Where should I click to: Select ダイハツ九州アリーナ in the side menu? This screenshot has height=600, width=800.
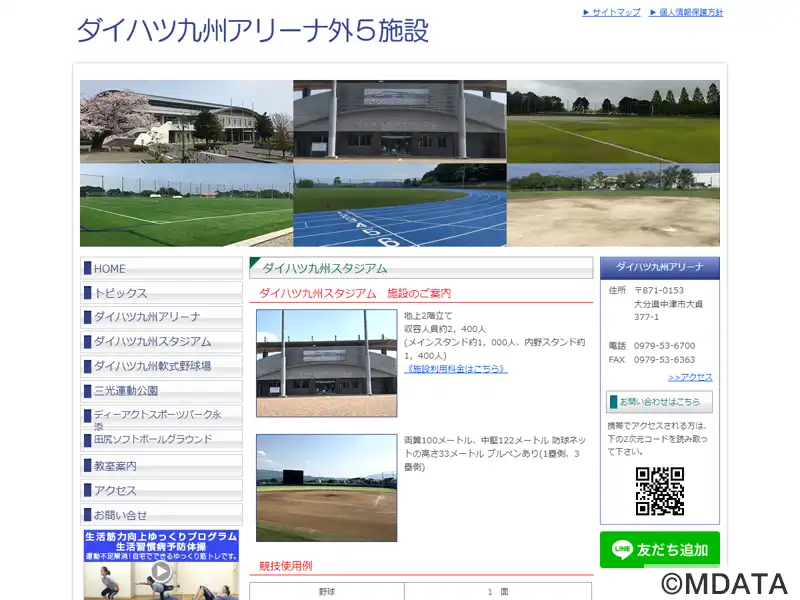click(x=161, y=317)
